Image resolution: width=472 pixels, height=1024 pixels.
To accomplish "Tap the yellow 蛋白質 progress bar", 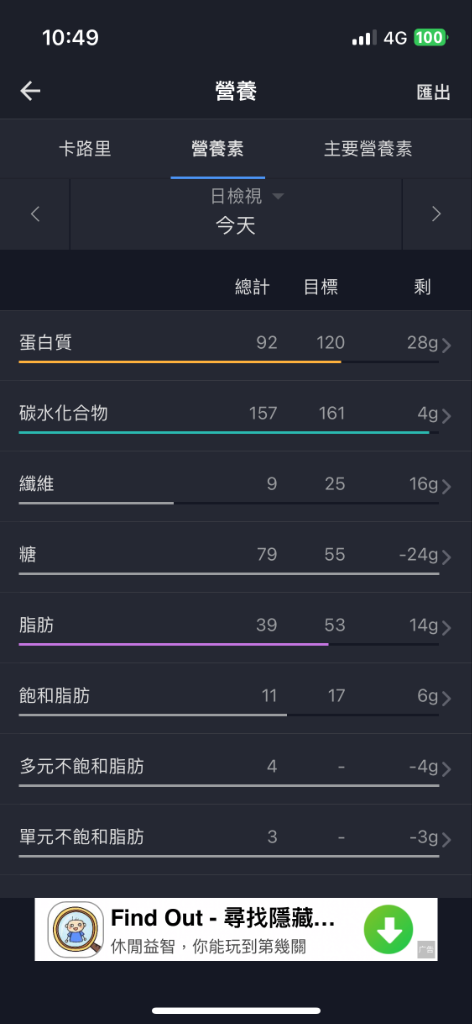I will pos(180,362).
